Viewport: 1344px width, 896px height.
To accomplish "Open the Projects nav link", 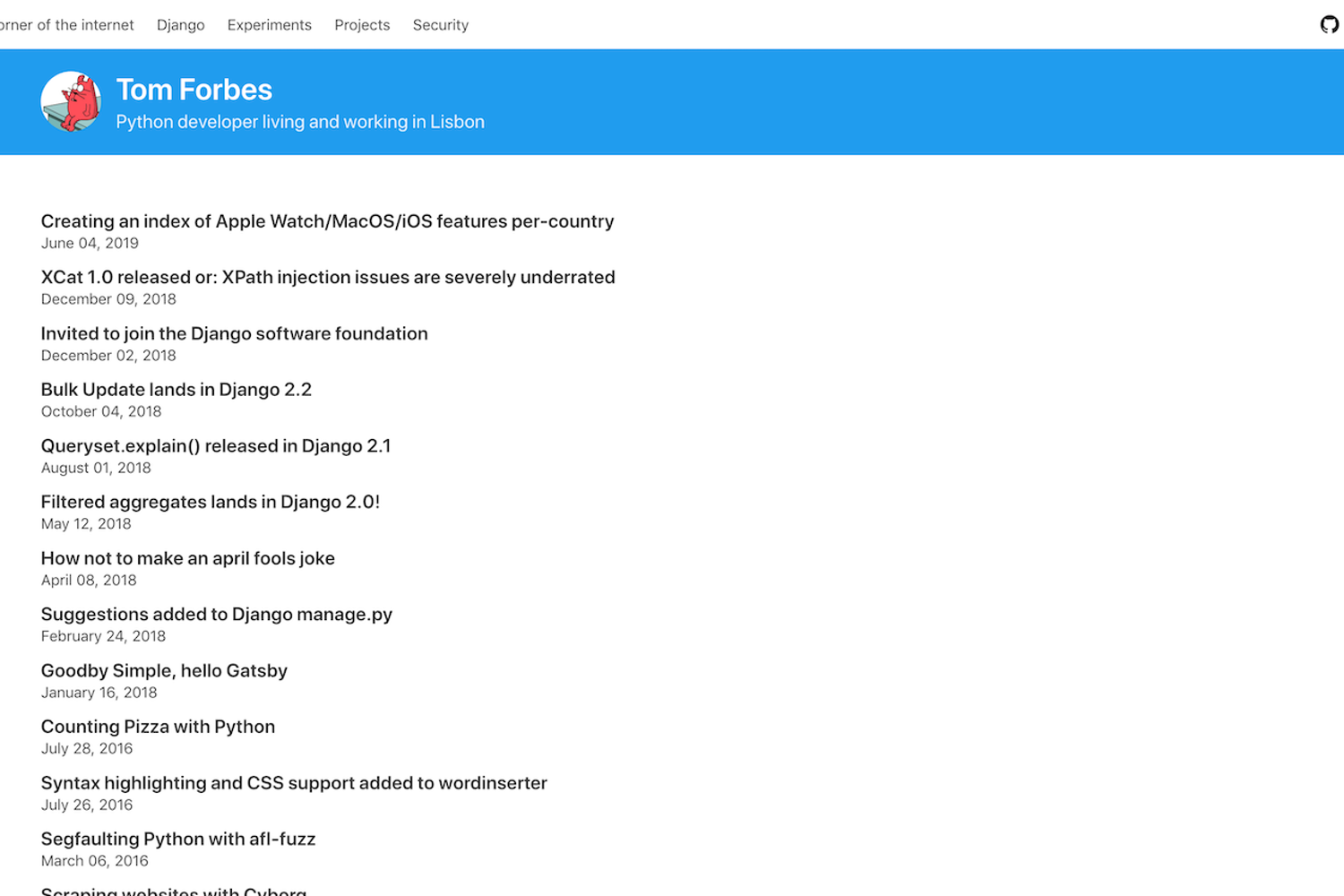I will (x=362, y=25).
